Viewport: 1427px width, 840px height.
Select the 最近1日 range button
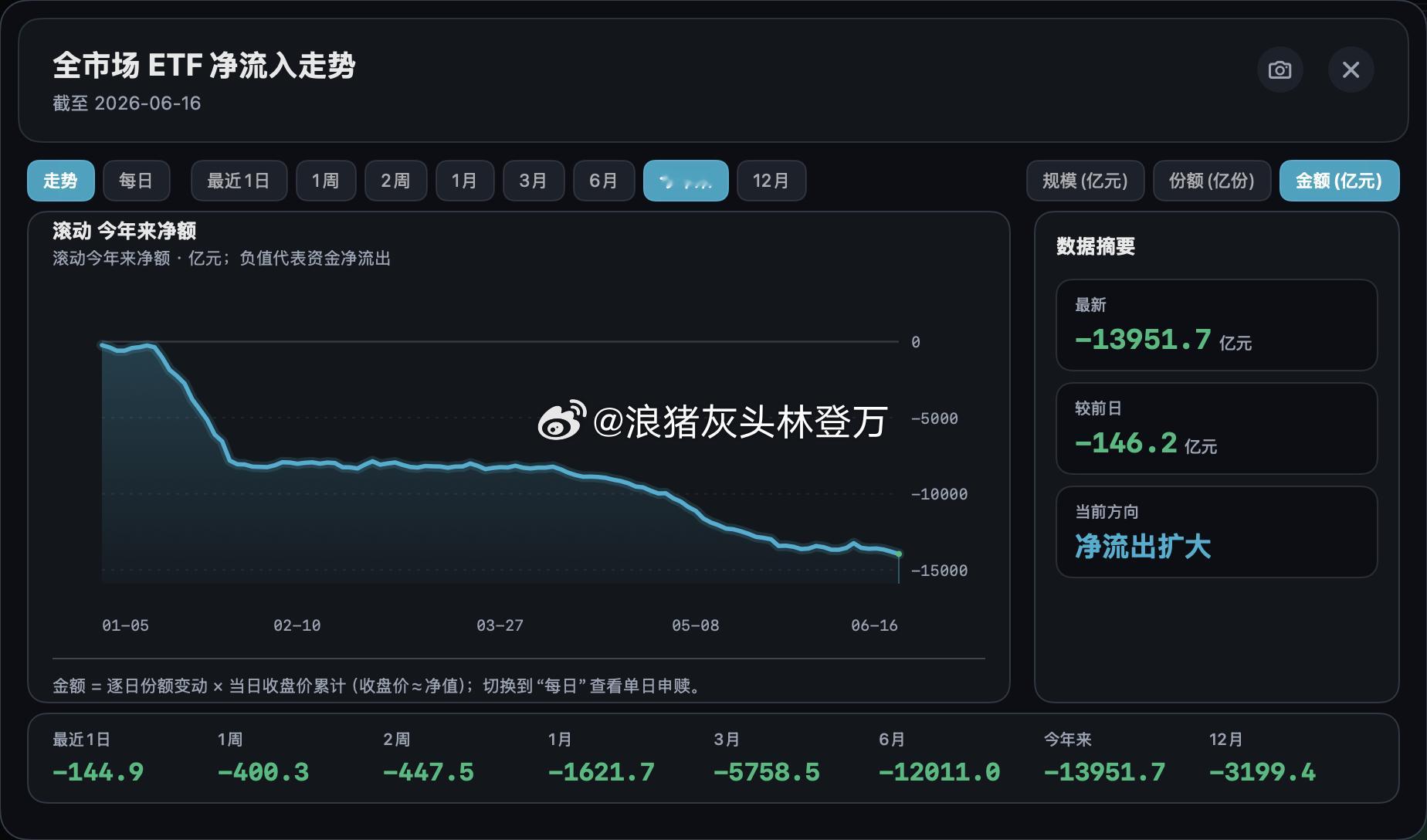click(x=239, y=181)
